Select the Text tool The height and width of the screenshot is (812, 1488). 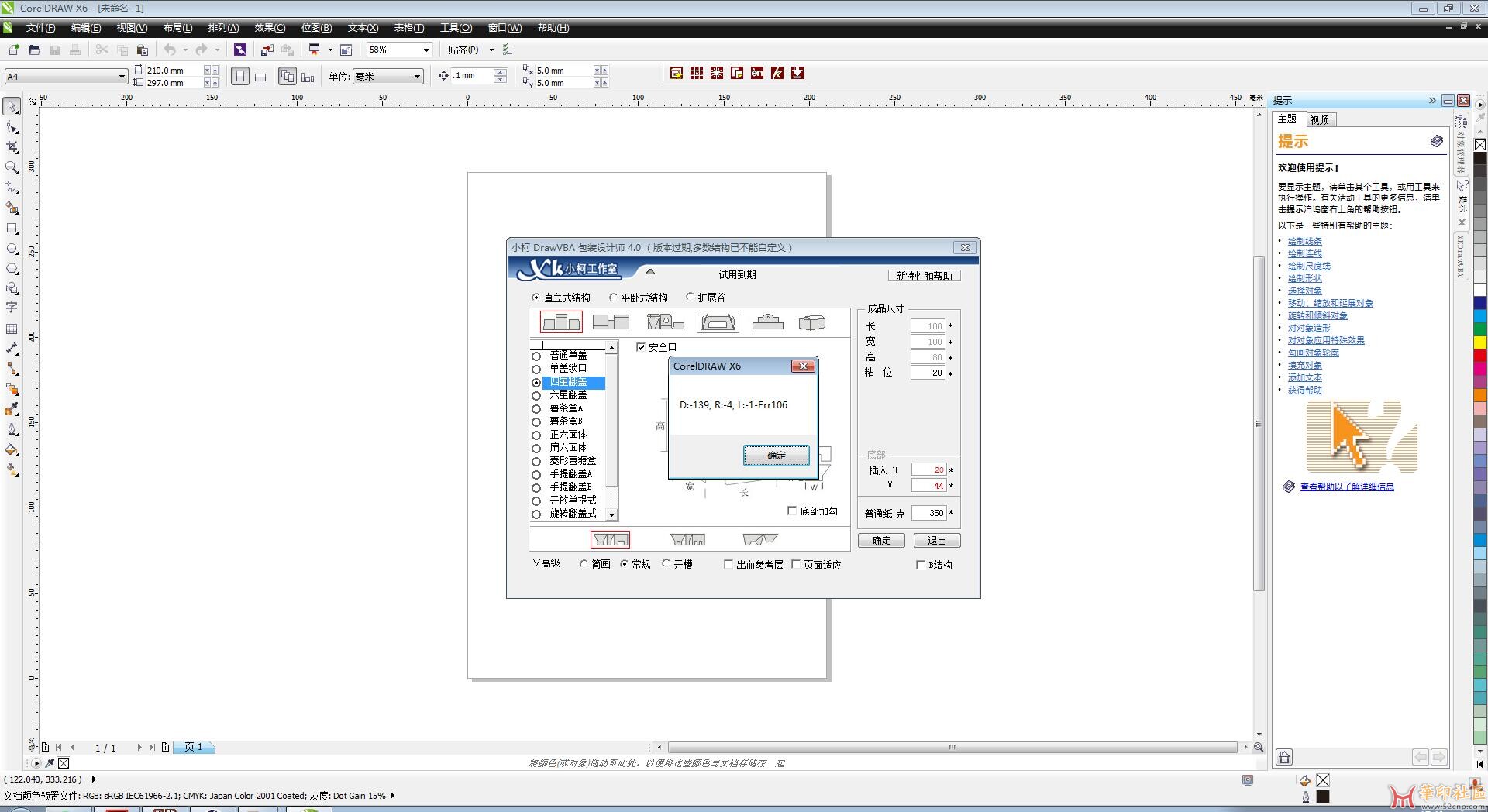[x=12, y=308]
